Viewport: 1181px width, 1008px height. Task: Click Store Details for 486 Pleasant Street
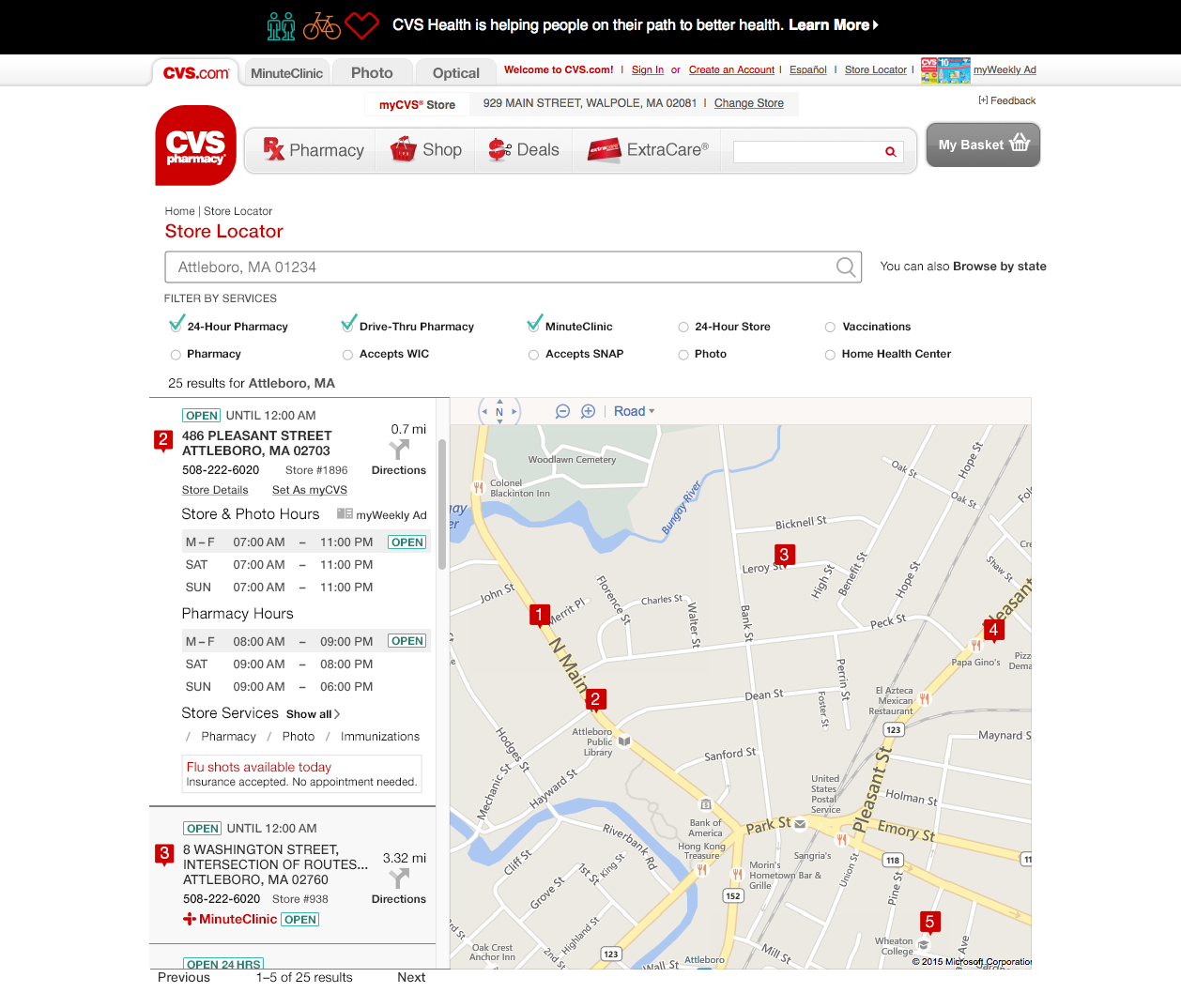[215, 490]
